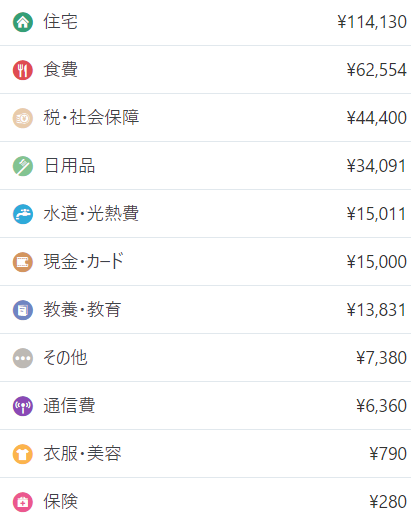Click the red fork-and-knife 食費 icon

pos(23,70)
